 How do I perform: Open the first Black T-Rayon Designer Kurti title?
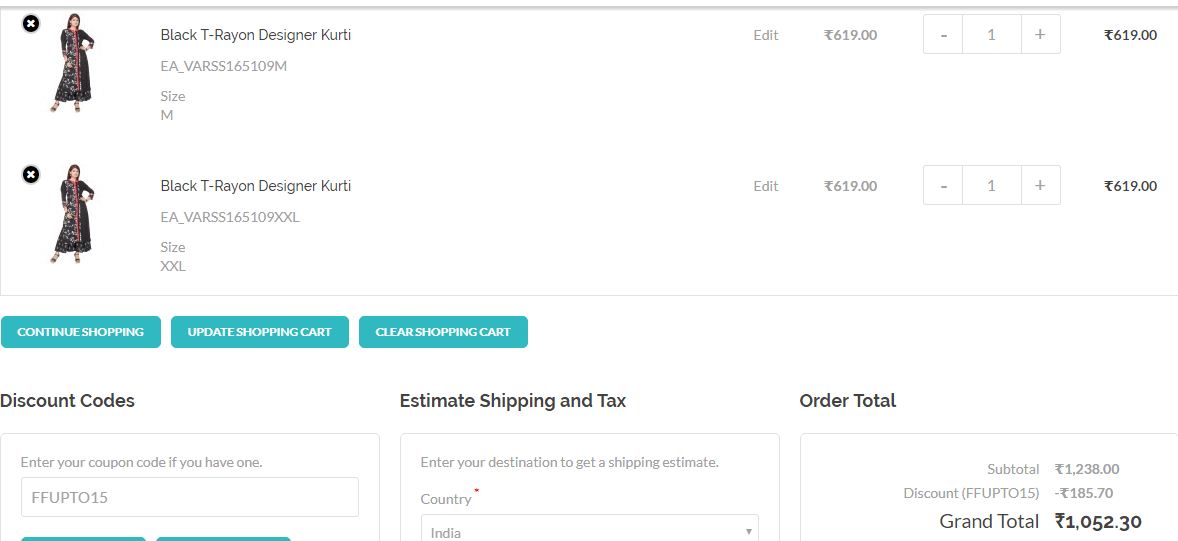(255, 35)
